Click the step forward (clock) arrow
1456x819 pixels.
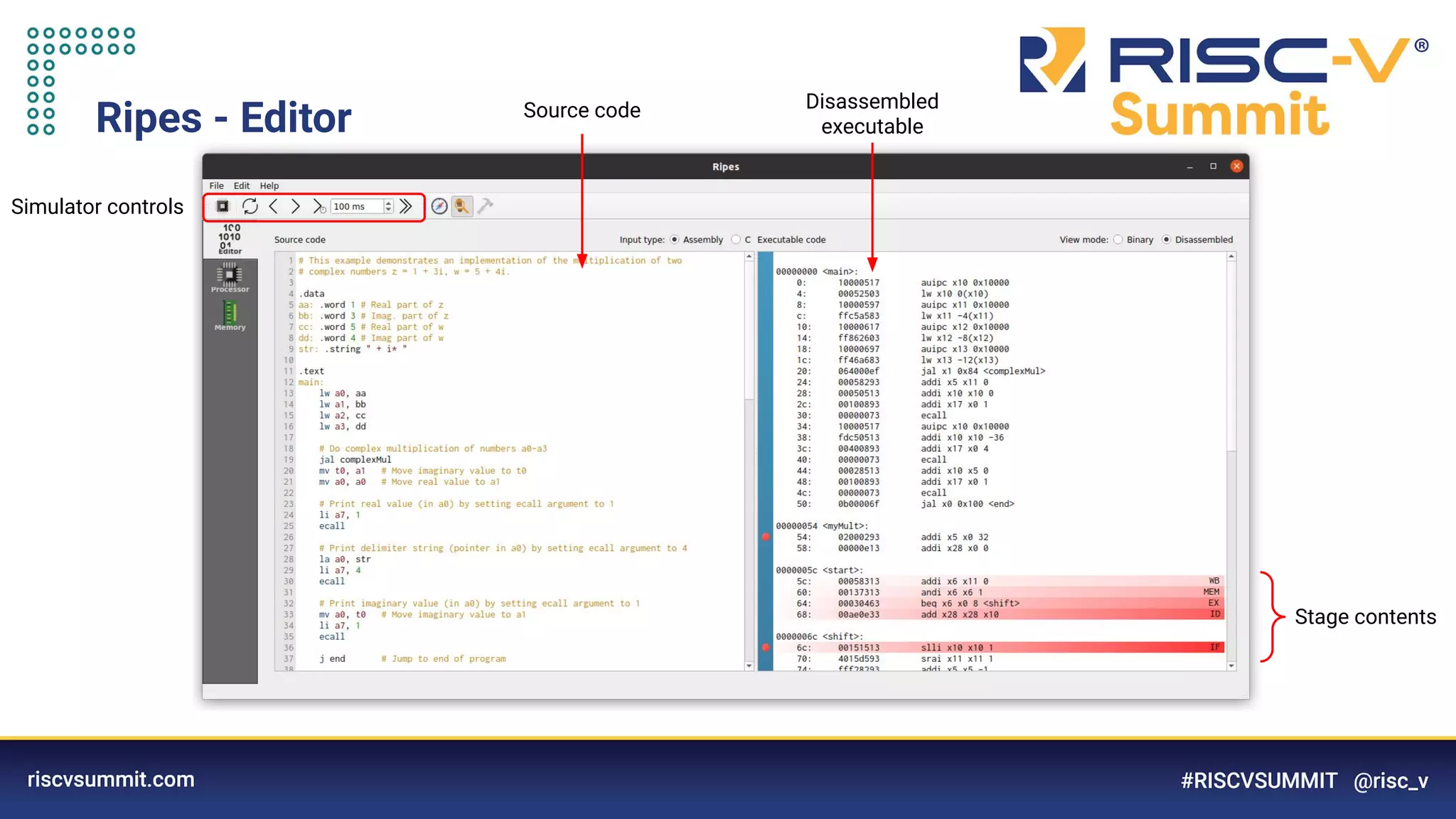(x=296, y=206)
